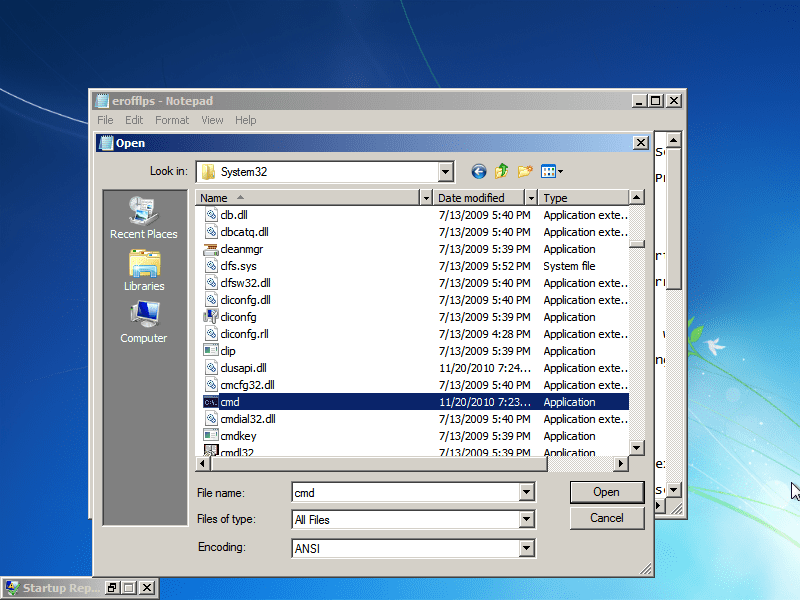Select the clb.dll file icon

coord(211,215)
